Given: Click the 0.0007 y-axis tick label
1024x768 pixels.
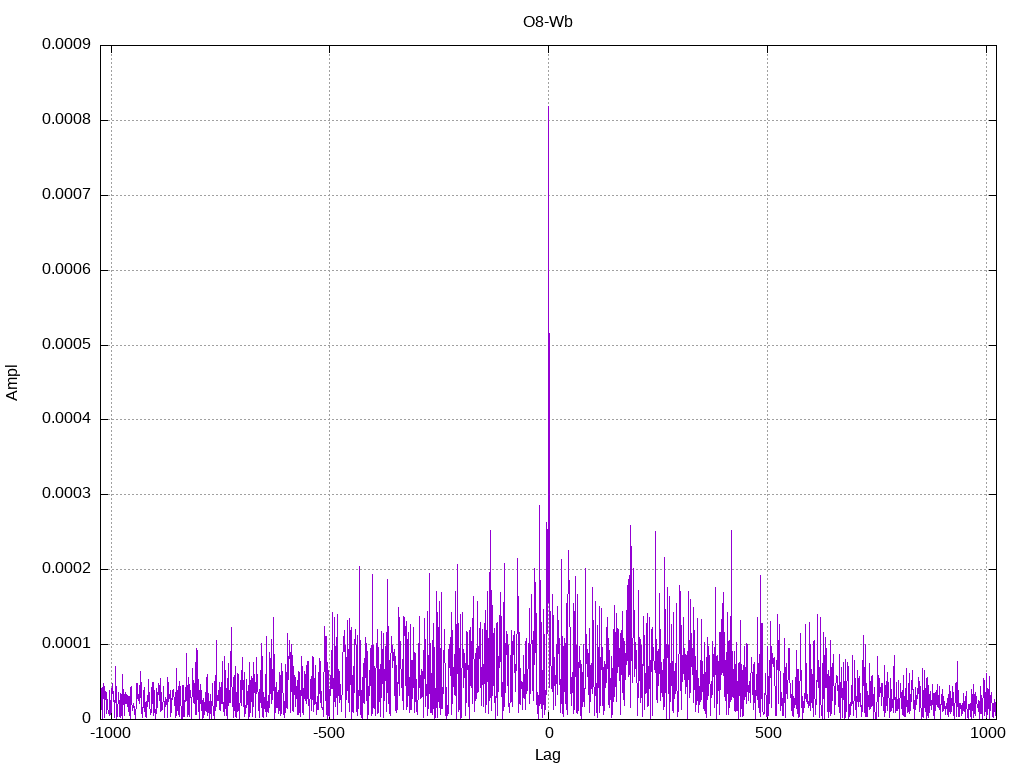Looking at the screenshot, I should click(x=66, y=195).
